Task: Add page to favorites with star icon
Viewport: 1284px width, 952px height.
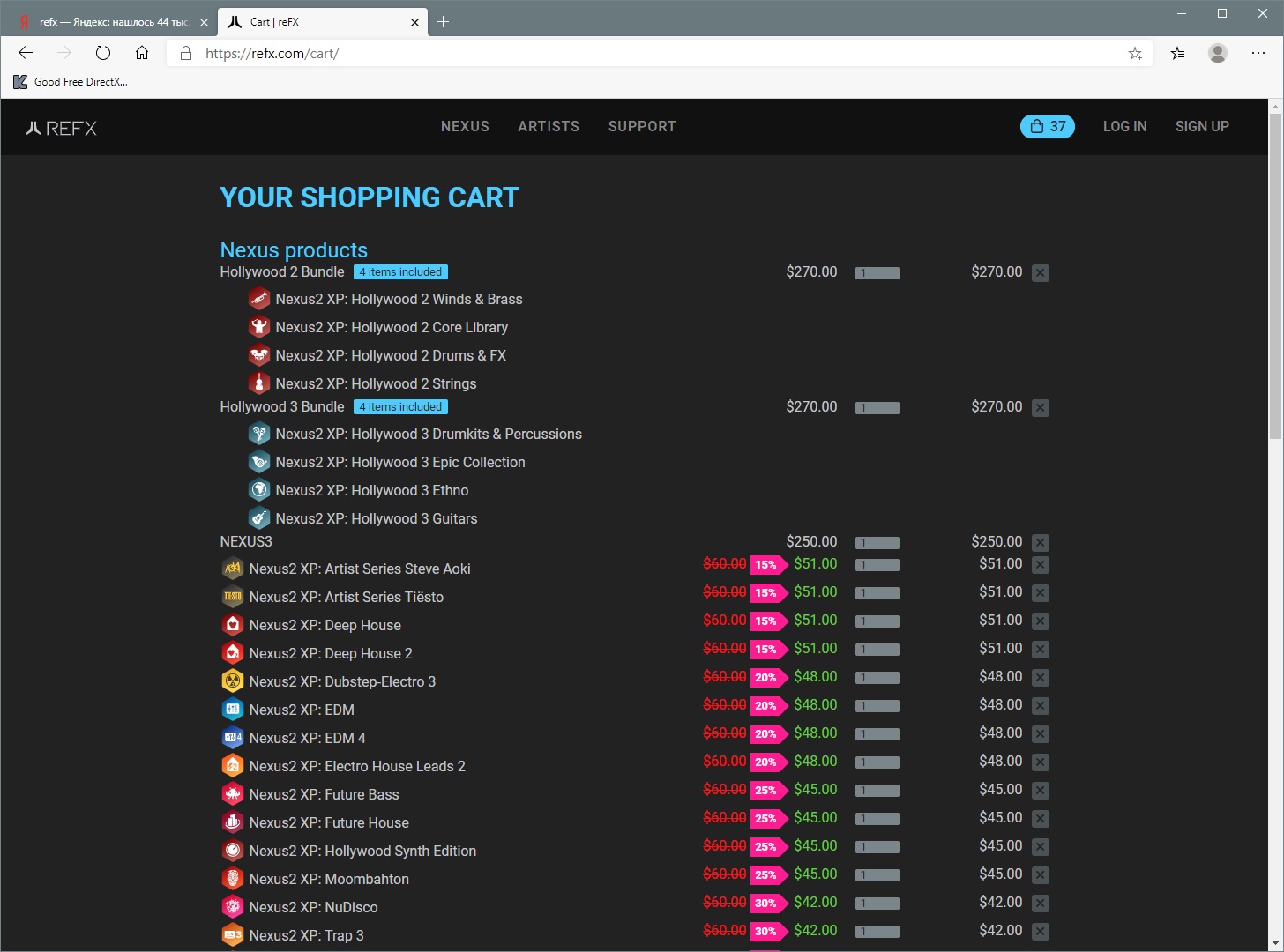Action: pos(1135,53)
